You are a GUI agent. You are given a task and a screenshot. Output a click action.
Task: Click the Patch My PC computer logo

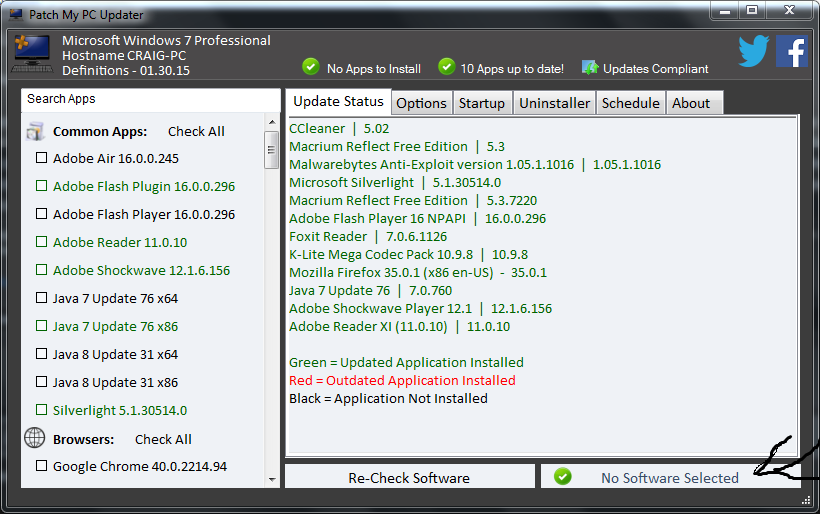click(x=32, y=53)
